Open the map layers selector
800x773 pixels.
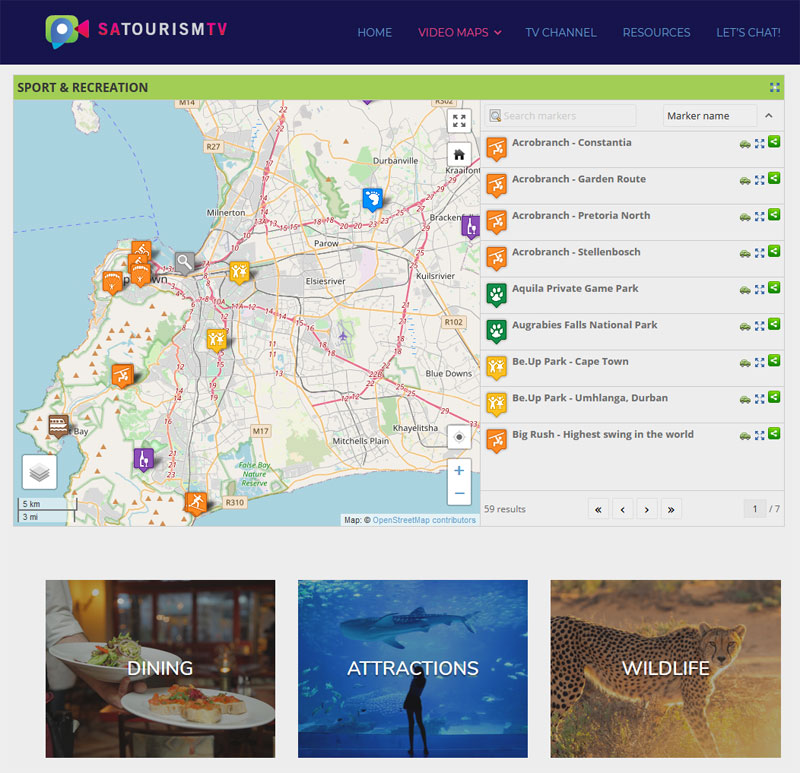pos(39,472)
